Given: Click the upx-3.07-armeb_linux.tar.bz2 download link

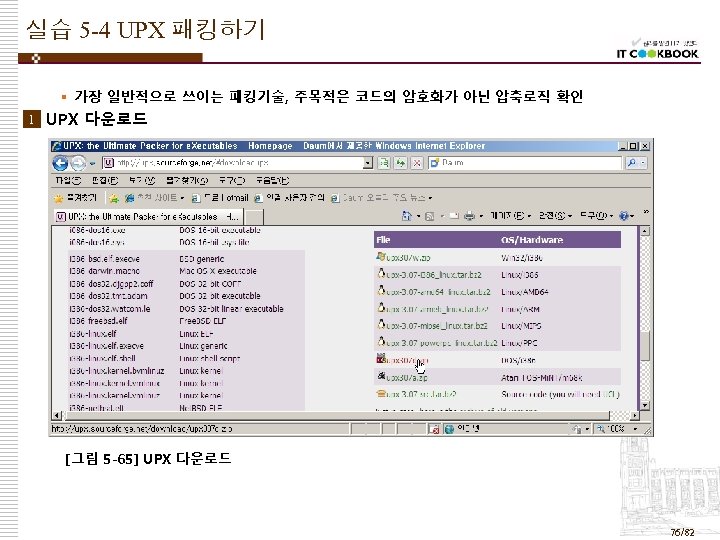Looking at the screenshot, I should (x=437, y=309).
